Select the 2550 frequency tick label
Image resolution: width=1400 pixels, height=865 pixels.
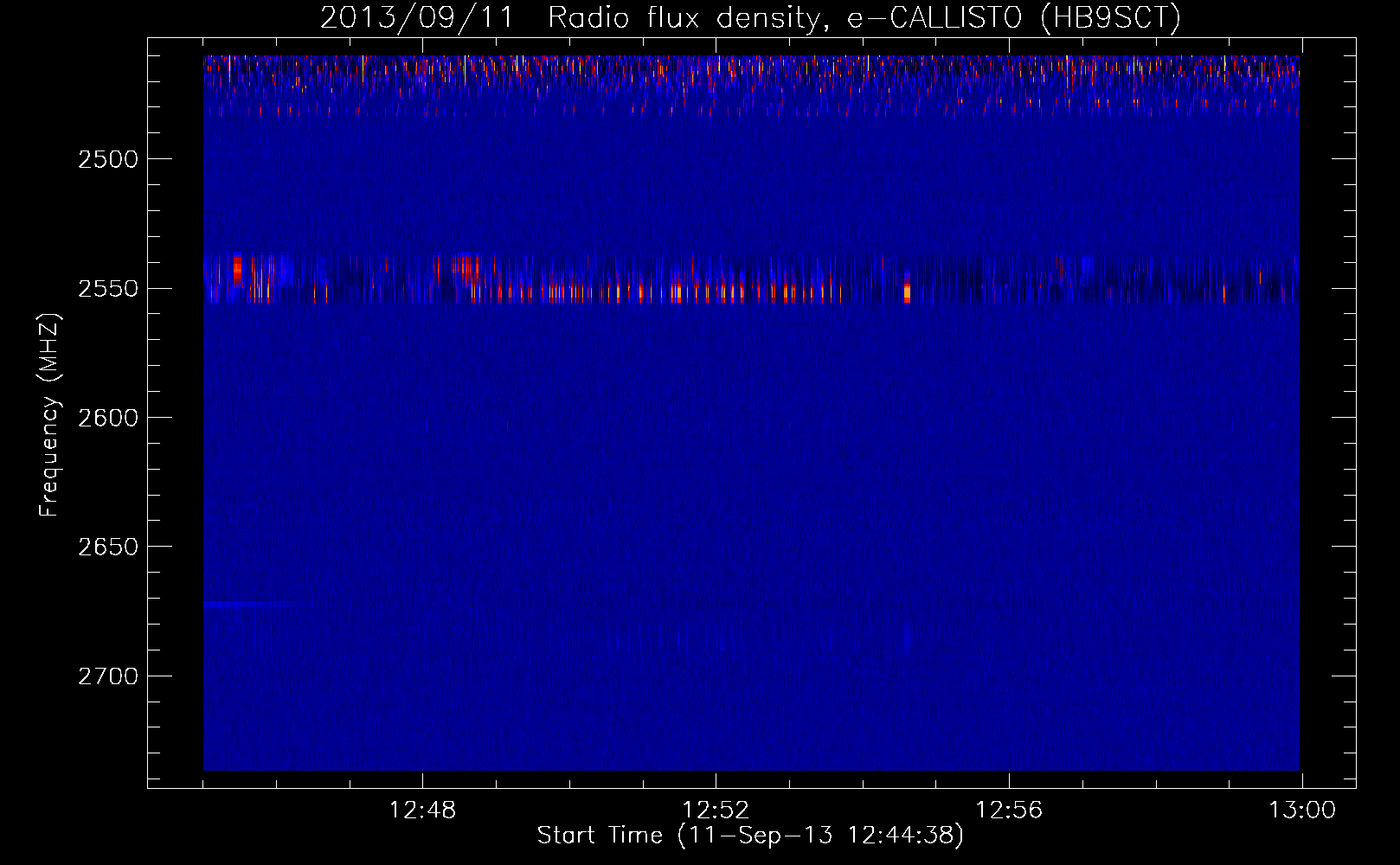pos(108,288)
